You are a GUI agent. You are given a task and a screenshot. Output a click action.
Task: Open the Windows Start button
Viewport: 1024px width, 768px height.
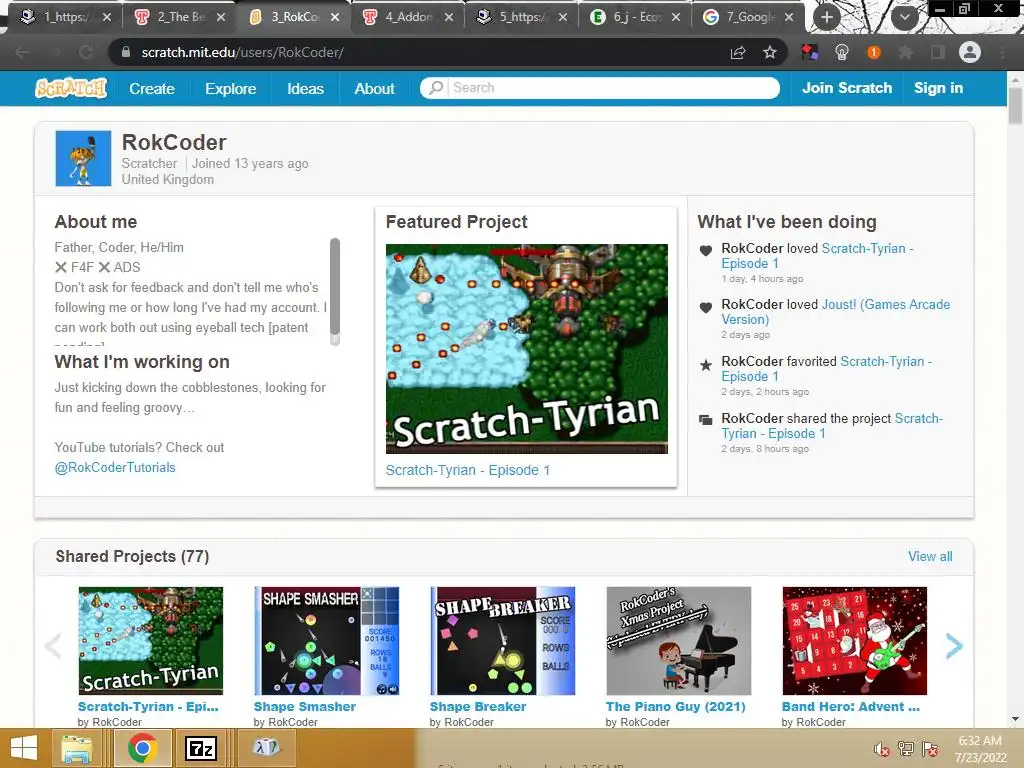tap(24, 748)
